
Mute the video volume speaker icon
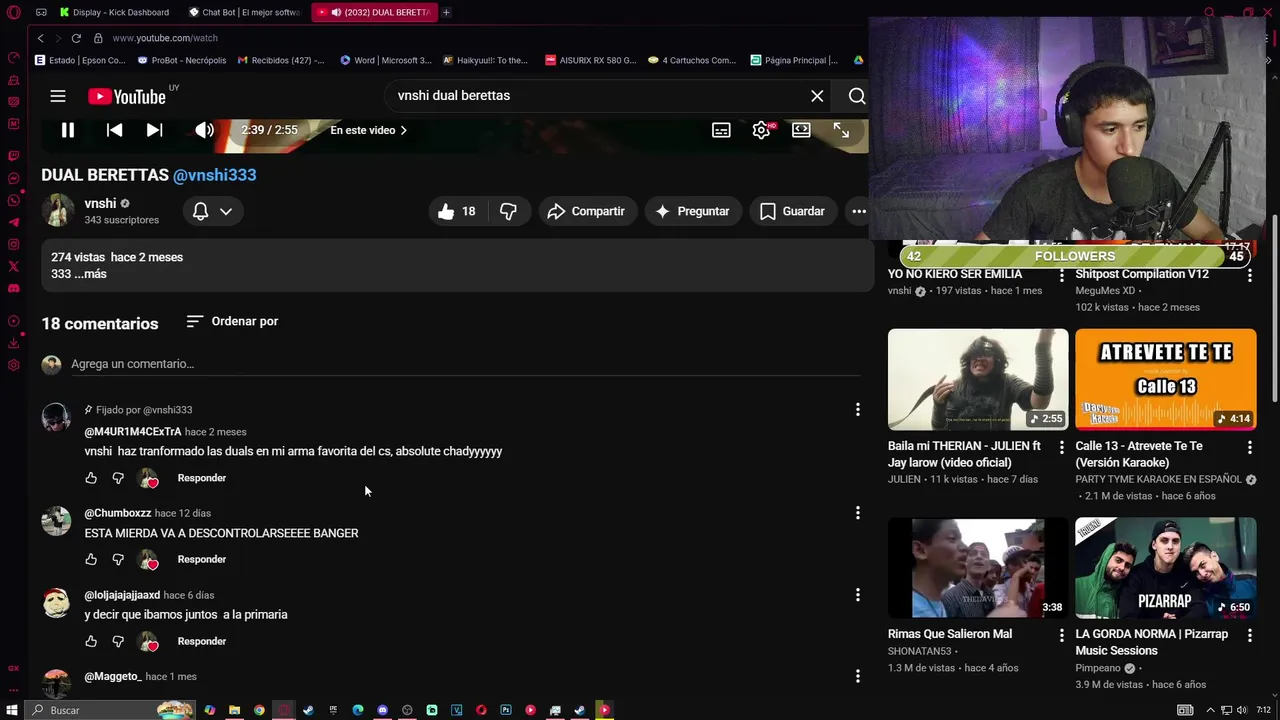tap(204, 130)
